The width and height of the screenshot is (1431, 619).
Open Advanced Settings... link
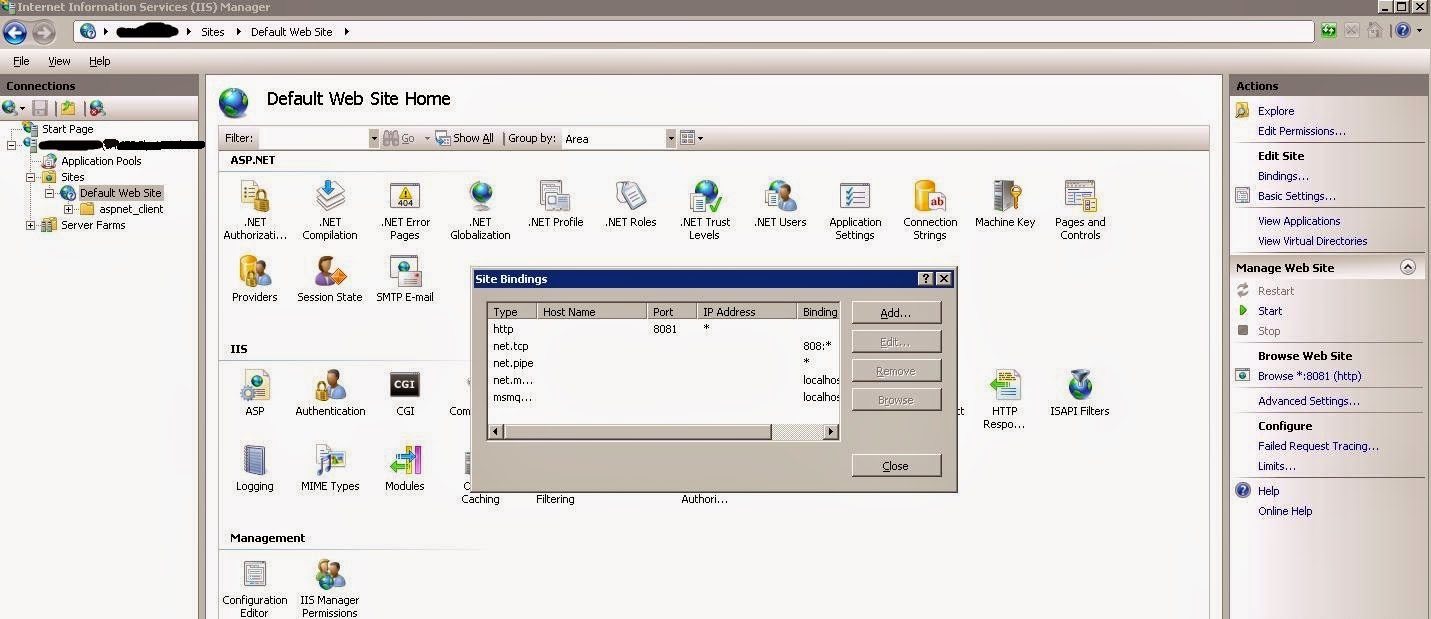[x=1309, y=401]
